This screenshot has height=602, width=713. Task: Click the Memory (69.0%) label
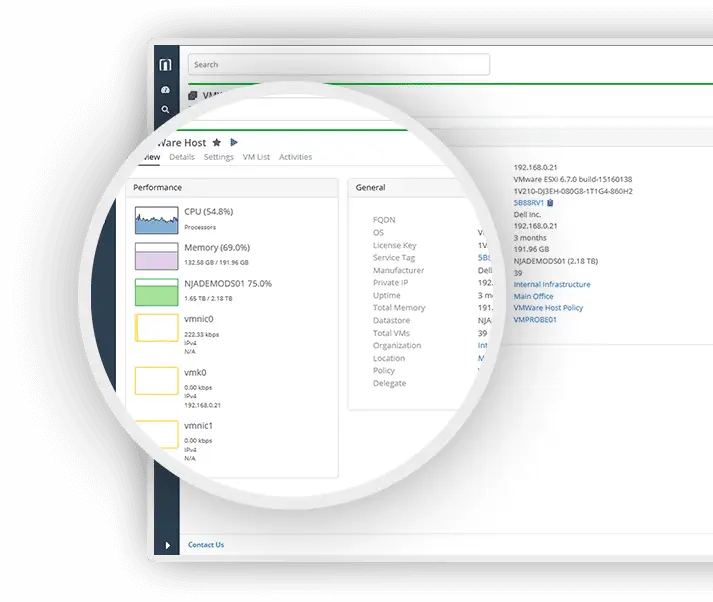click(217, 247)
